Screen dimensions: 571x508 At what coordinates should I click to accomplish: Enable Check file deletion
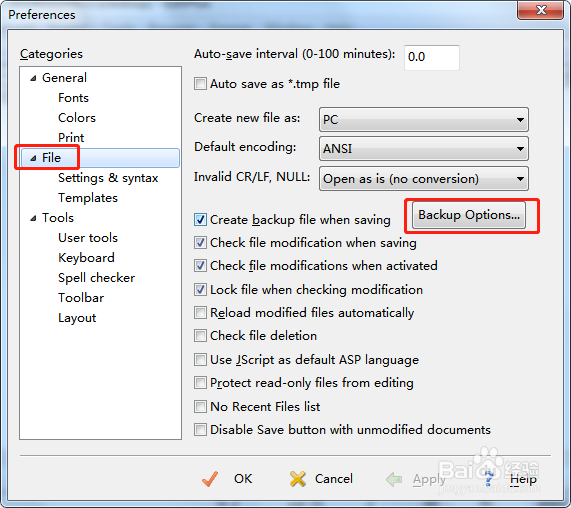pos(200,335)
